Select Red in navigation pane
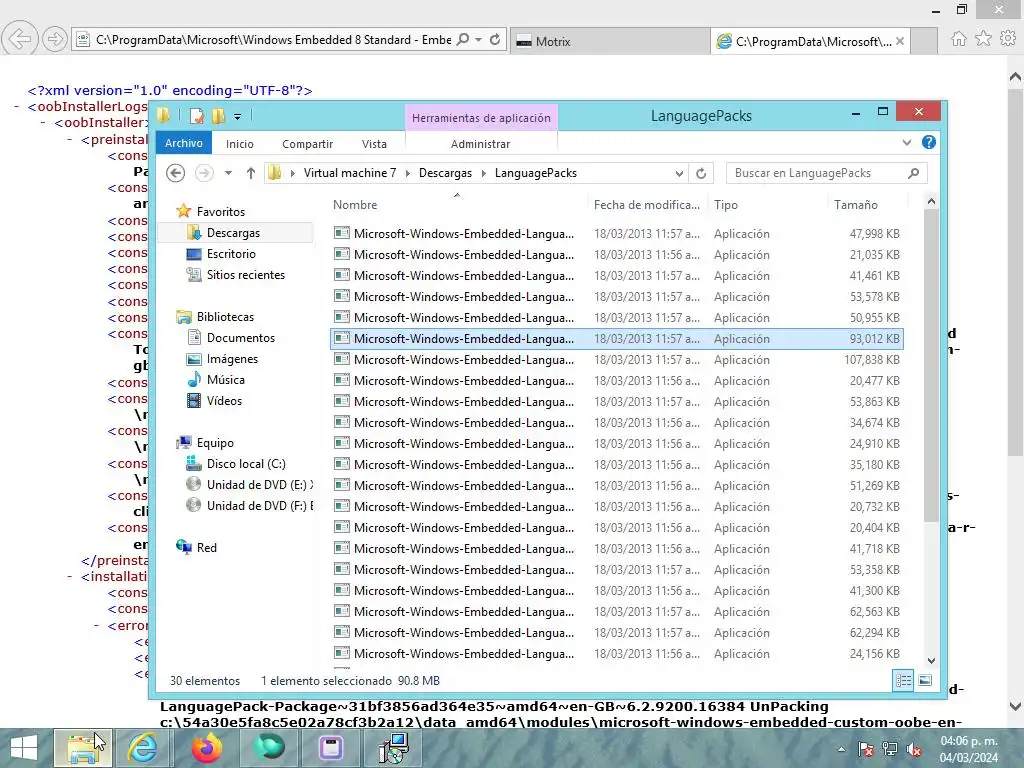This screenshot has height=768, width=1024. coord(206,547)
